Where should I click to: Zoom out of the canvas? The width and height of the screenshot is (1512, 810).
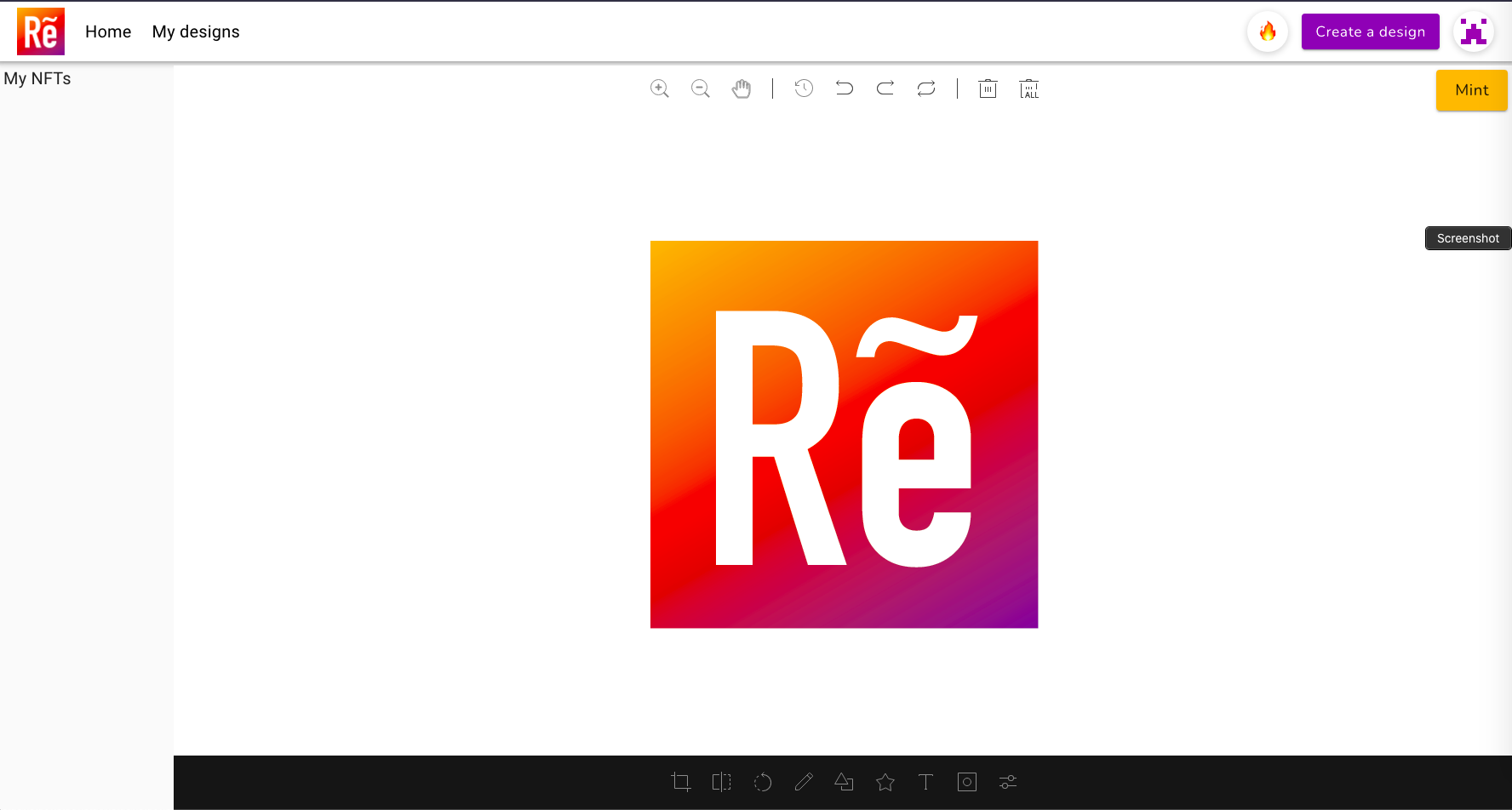[x=701, y=88]
